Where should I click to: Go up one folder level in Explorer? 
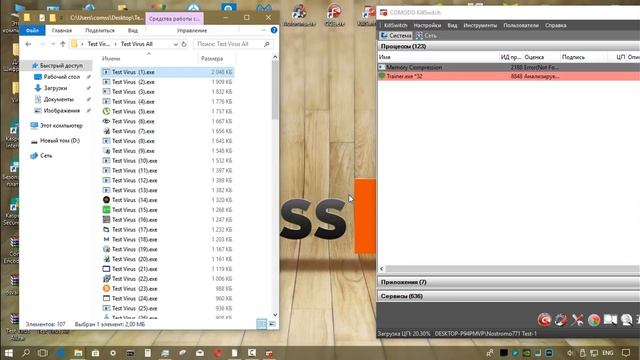pos(62,44)
